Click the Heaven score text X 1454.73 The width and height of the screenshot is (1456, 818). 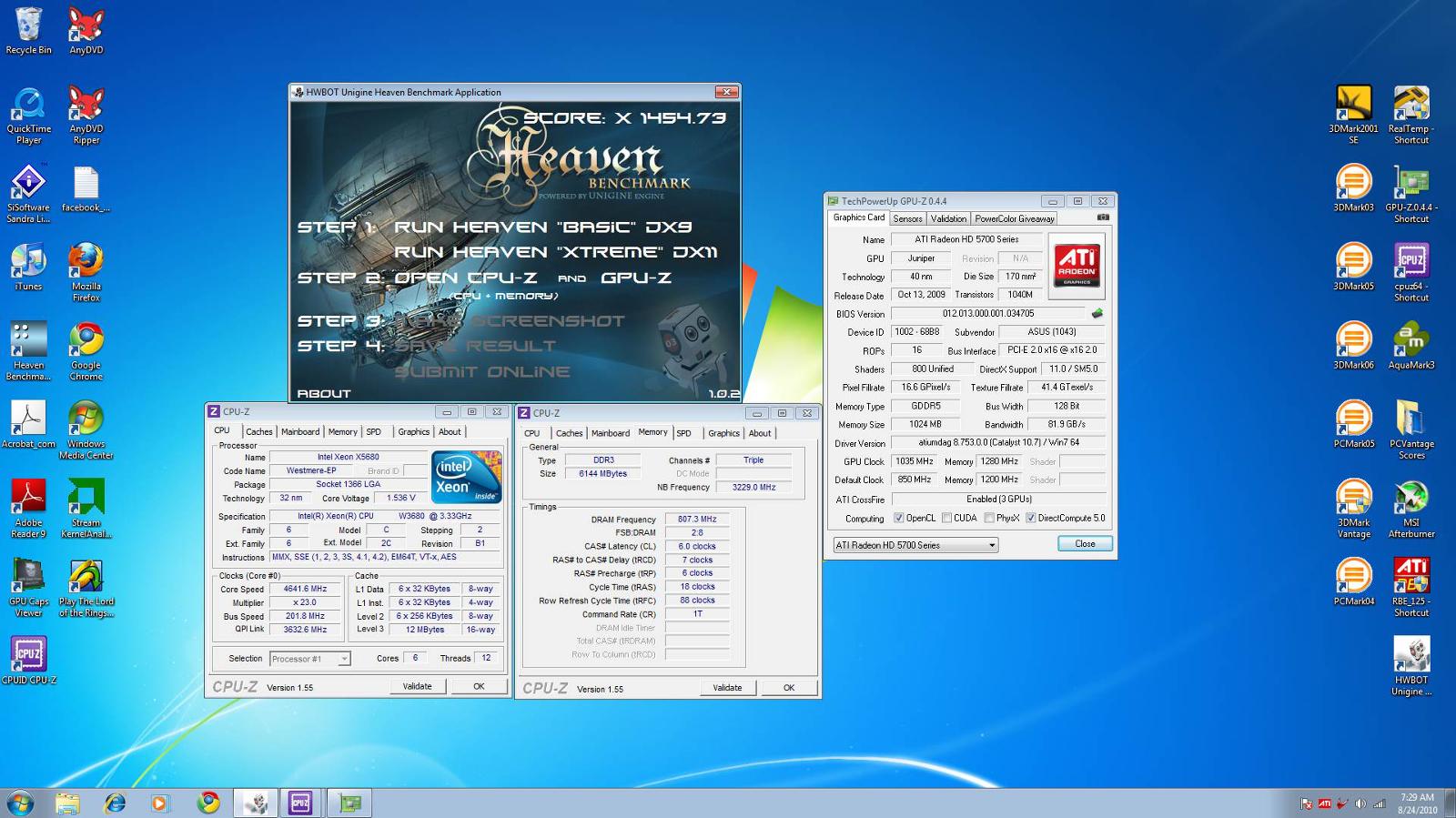tap(624, 118)
